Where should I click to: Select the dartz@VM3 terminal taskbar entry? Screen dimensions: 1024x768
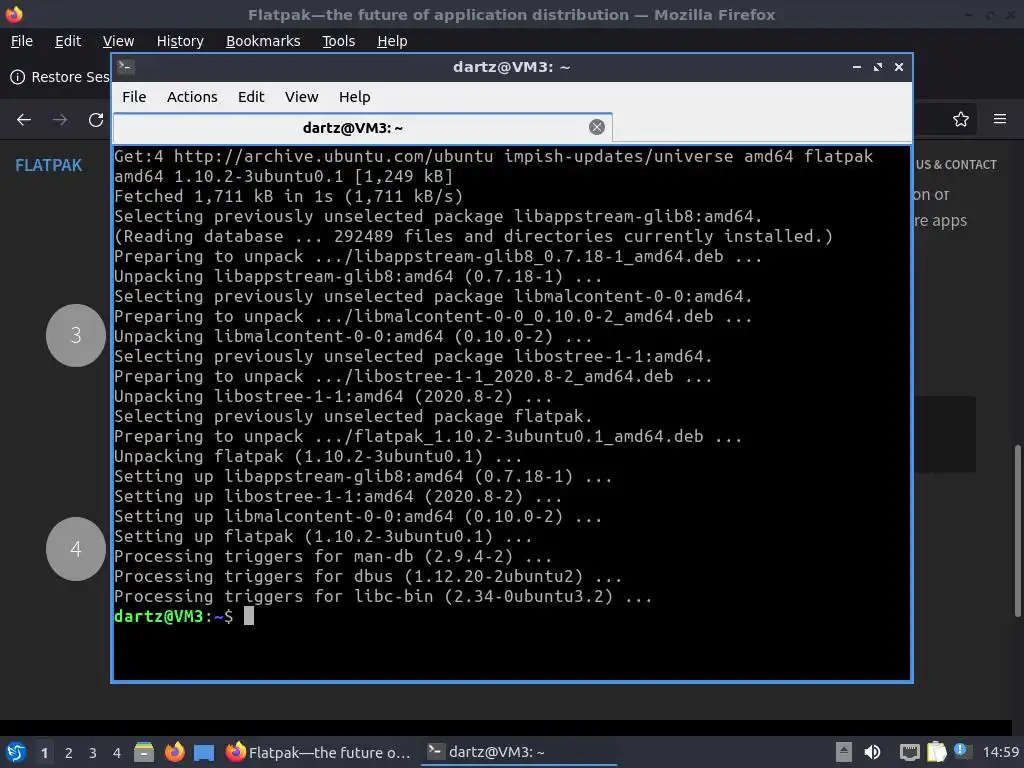pos(519,752)
